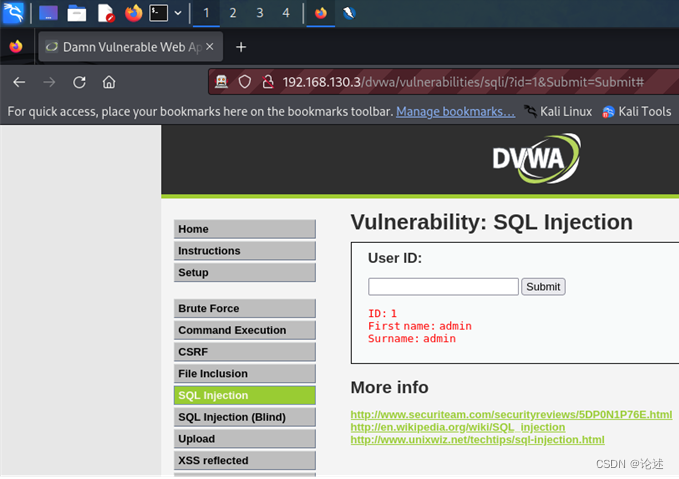Select the highlighted SQL Injection item
This screenshot has height=479, width=679.
[245, 395]
